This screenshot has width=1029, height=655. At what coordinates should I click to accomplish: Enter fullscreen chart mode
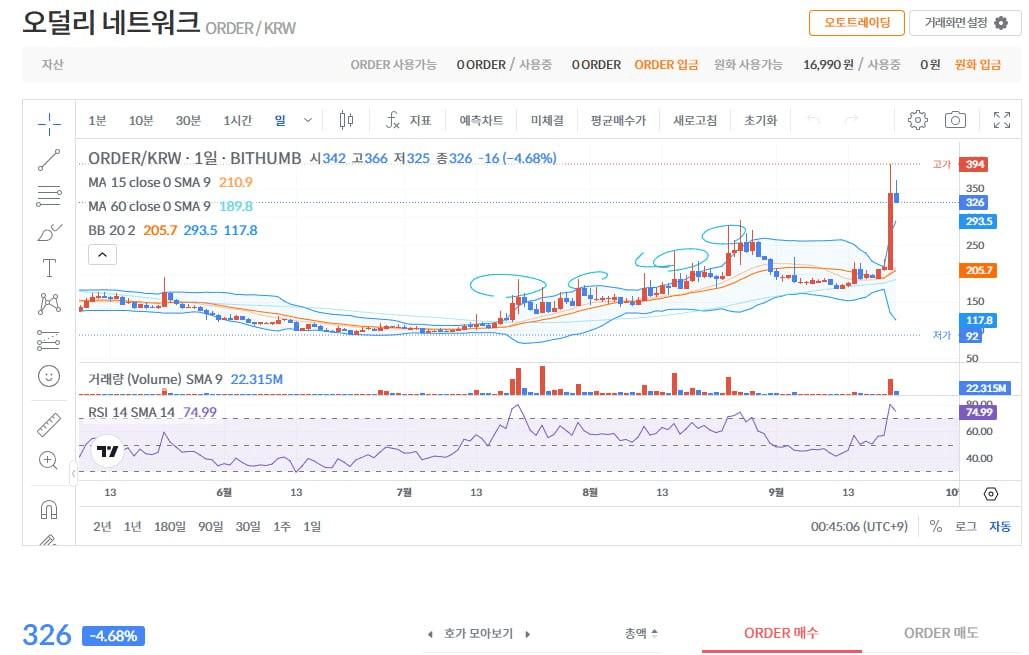(1001, 120)
